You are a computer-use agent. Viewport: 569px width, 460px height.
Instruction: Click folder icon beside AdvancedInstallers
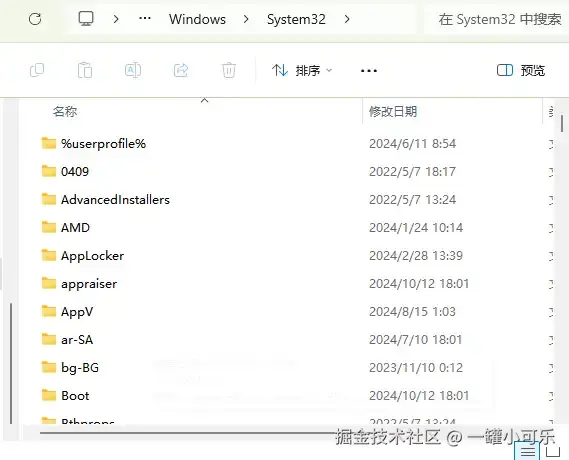point(49,199)
